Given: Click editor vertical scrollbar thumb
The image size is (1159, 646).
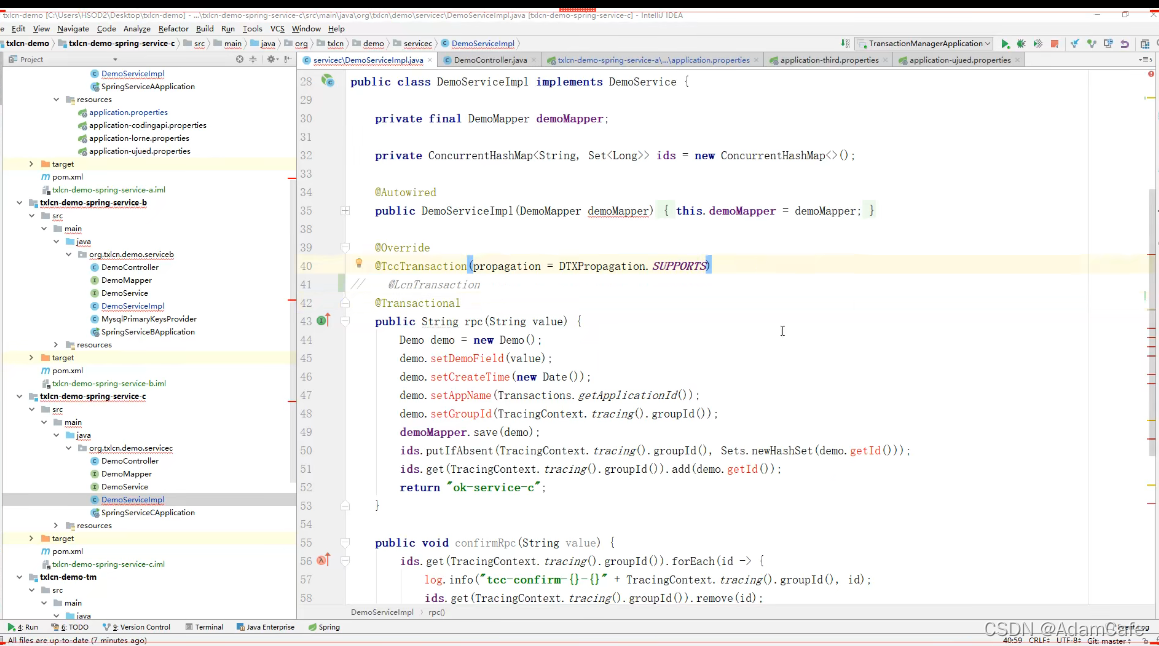Looking at the screenshot, I should [x=1154, y=323].
